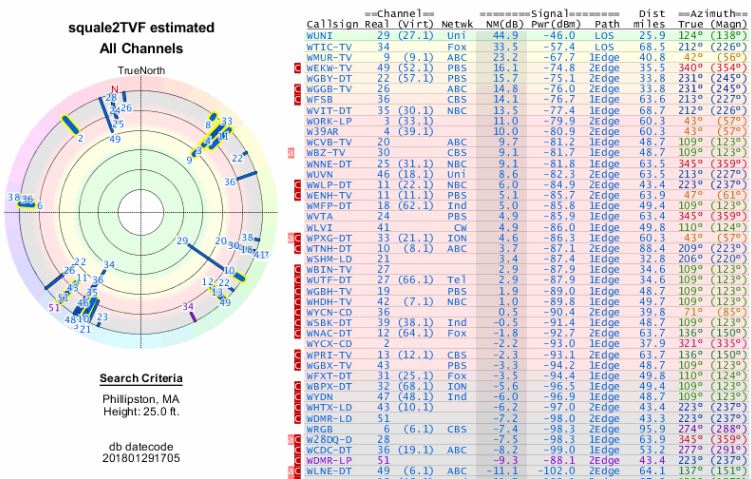Click the red icon beside WLNE-DT

tap(295, 470)
